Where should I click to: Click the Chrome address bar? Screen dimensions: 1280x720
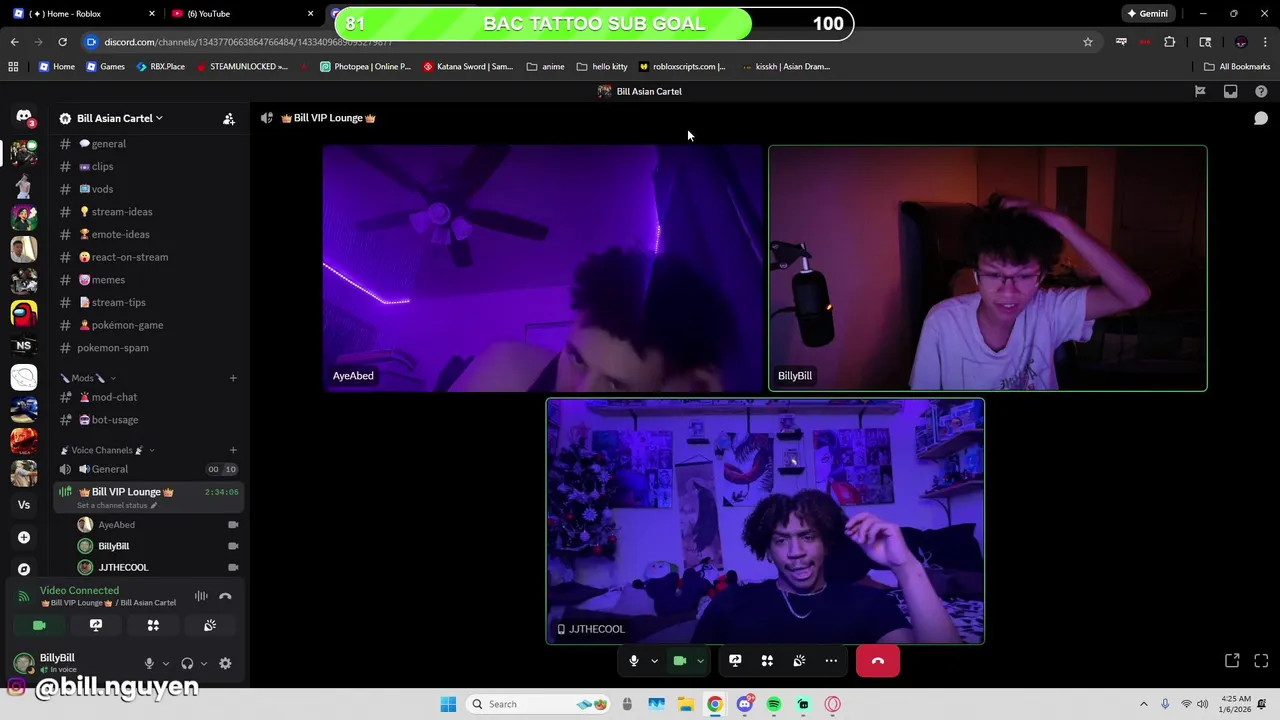tap(580, 42)
